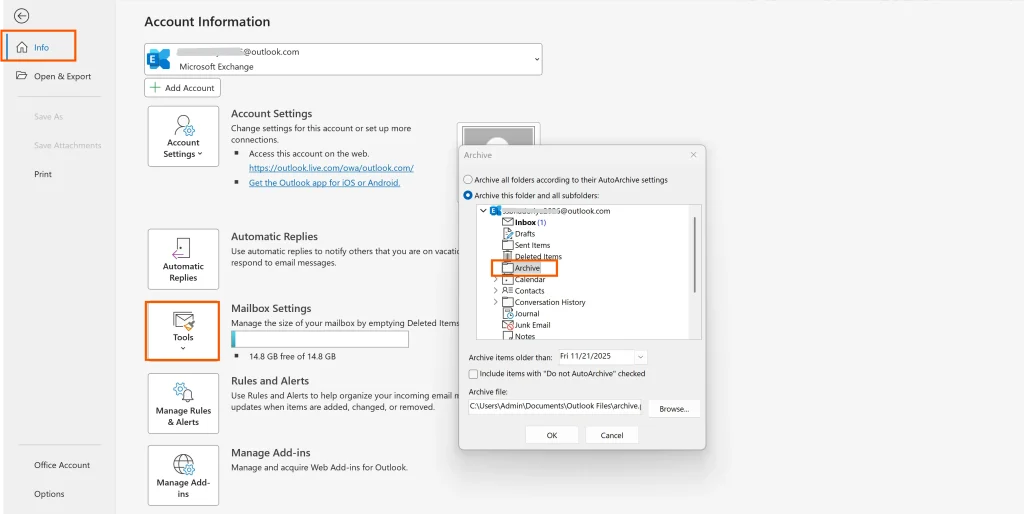Click Manage Add-ins button
The height and width of the screenshot is (514, 1024).
pyautogui.click(x=183, y=475)
